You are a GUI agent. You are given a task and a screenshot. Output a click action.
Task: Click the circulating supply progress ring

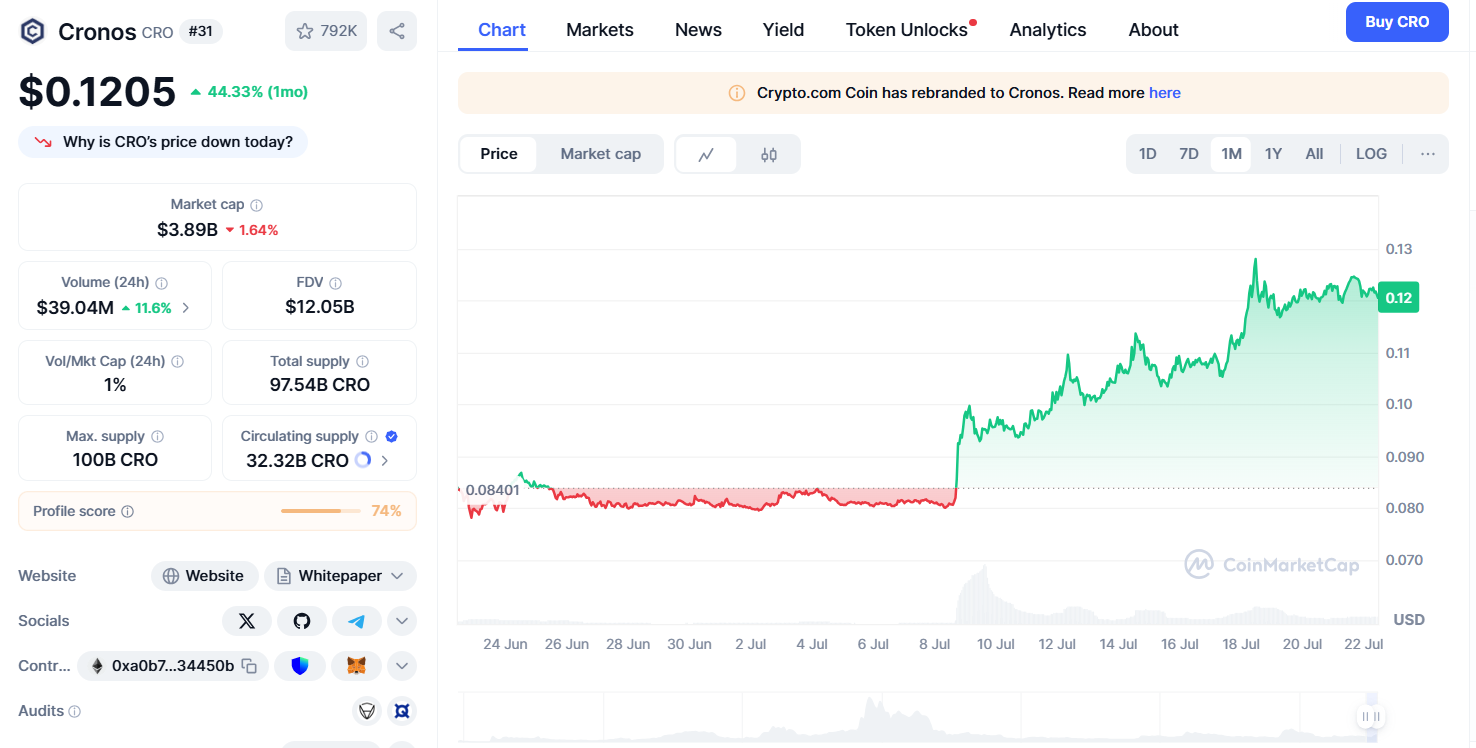[363, 461]
